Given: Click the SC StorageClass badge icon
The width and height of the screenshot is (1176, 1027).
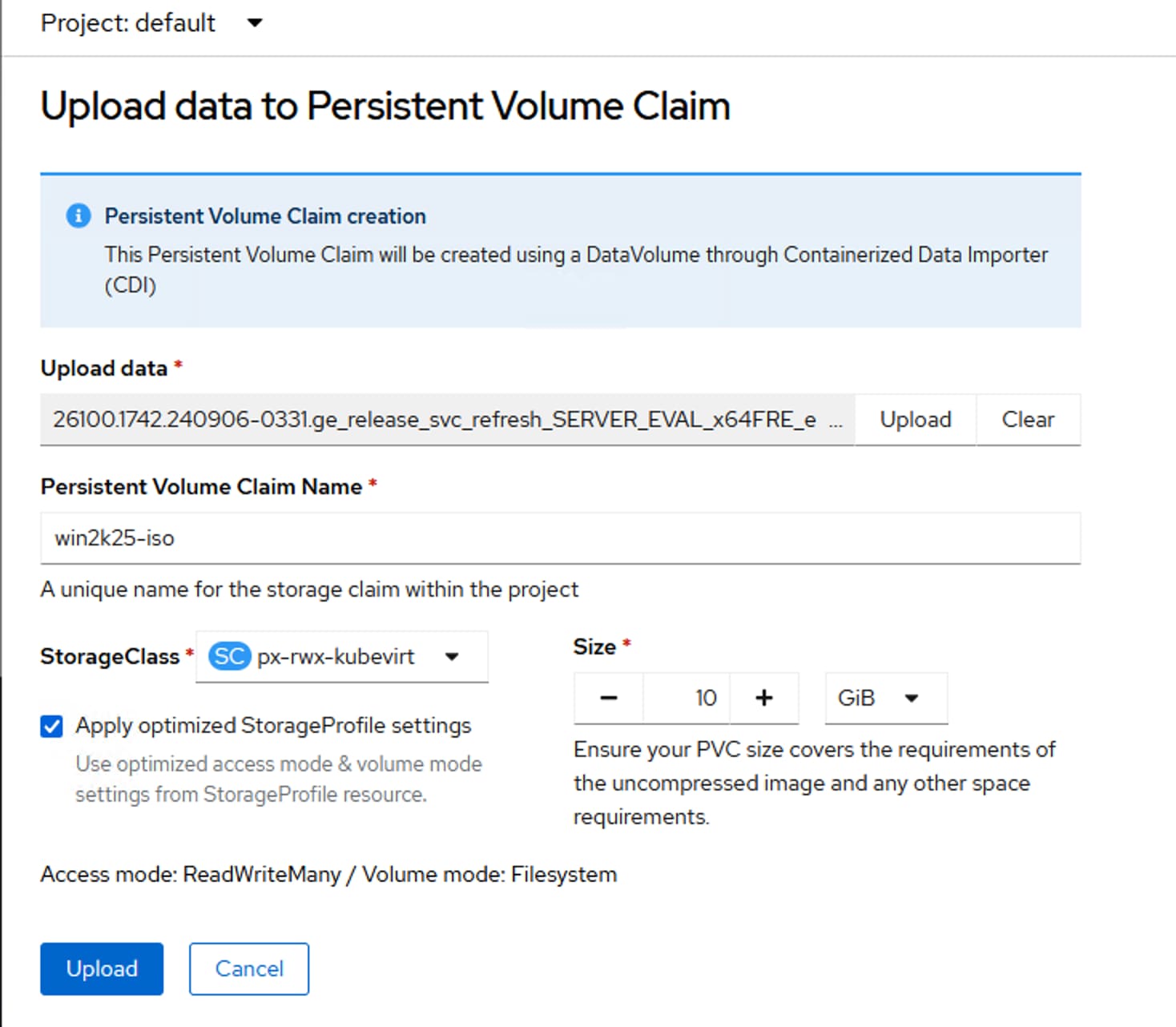Looking at the screenshot, I should point(229,657).
